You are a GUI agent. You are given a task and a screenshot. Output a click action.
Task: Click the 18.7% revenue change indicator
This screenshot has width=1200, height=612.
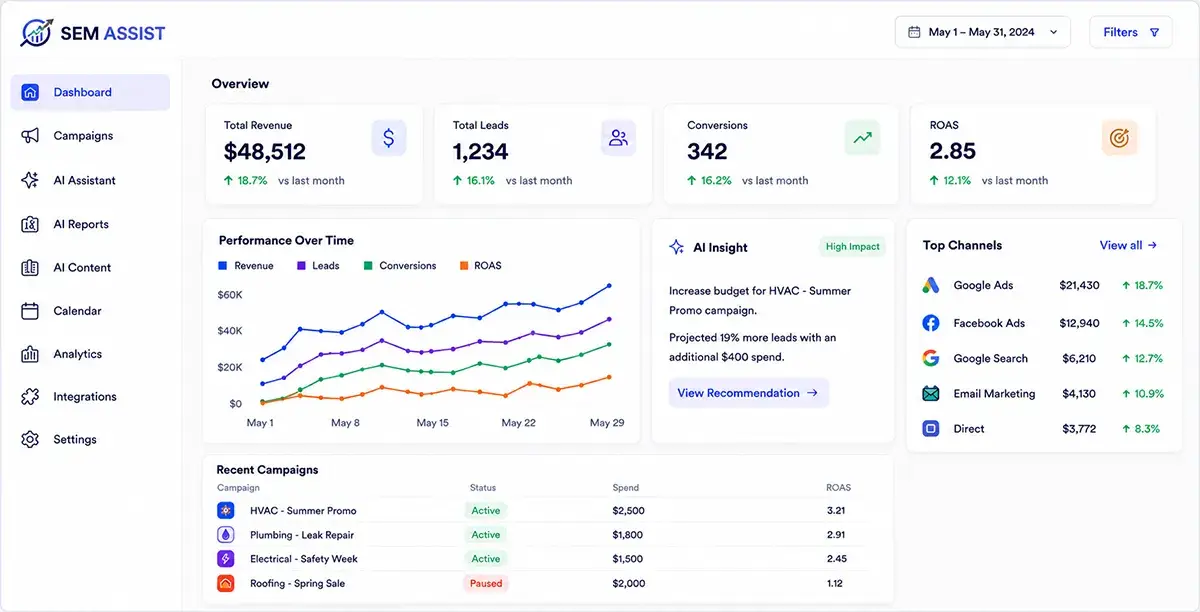(246, 181)
